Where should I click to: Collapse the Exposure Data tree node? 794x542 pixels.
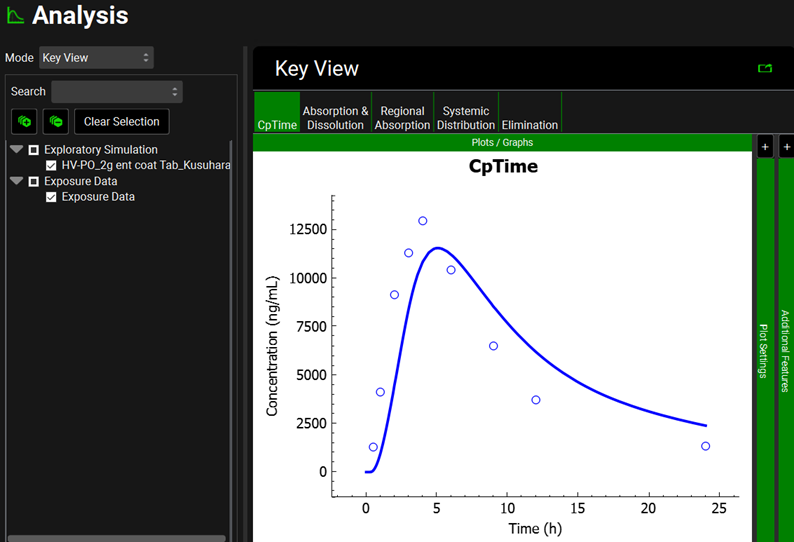pos(16,182)
